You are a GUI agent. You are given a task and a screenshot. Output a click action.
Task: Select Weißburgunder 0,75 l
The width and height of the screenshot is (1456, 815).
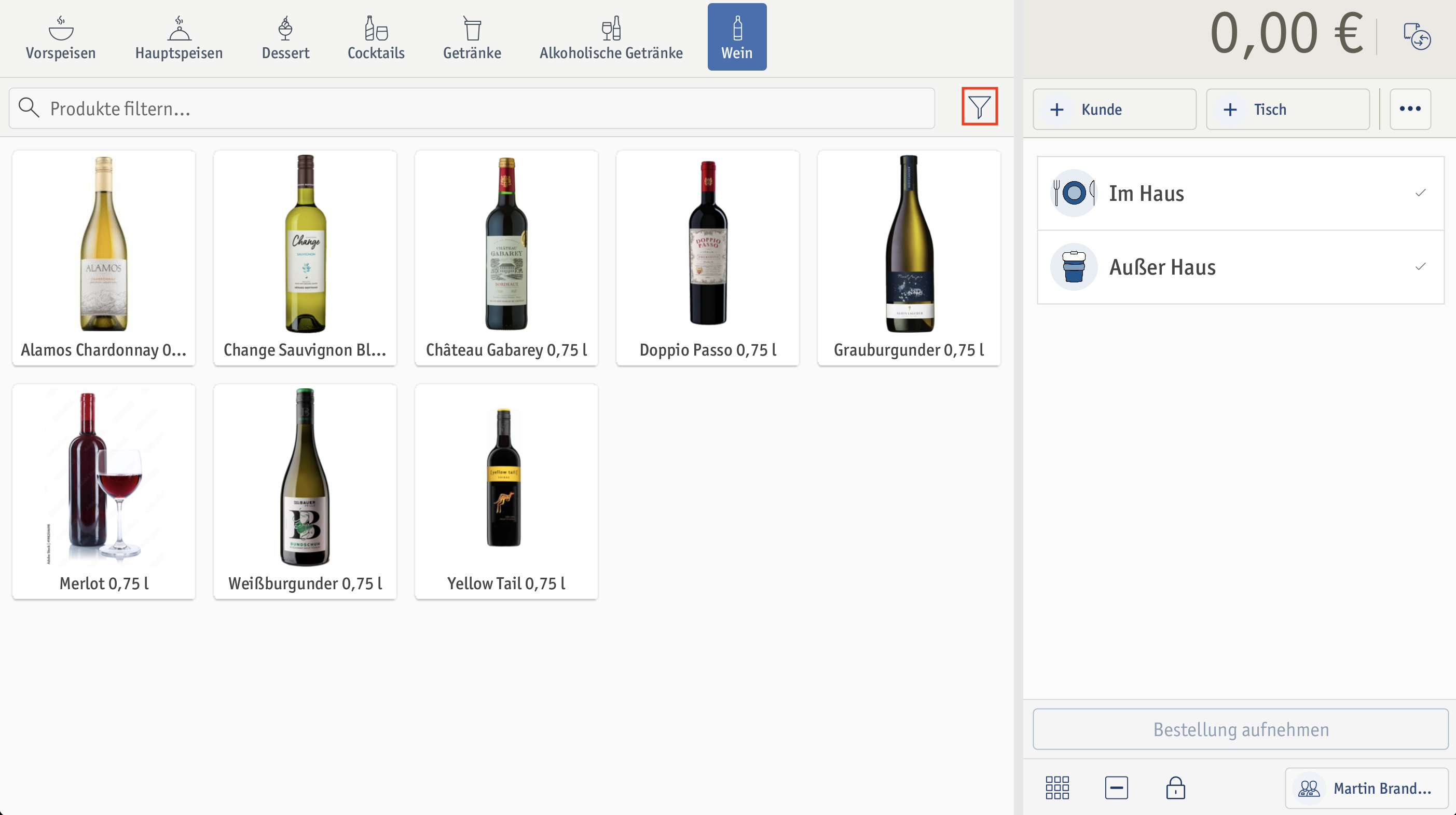[305, 492]
